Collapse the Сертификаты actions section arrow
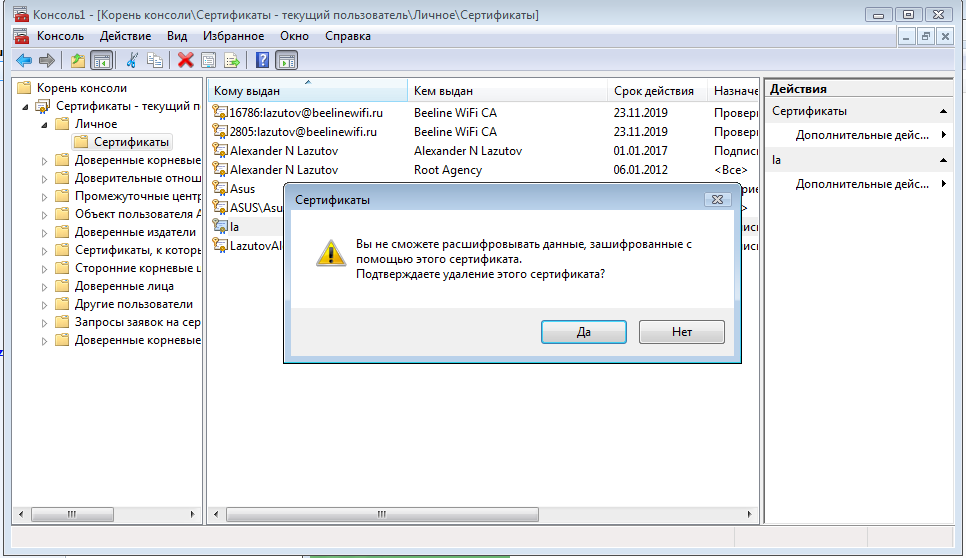This screenshot has height=558, width=966. click(x=943, y=111)
